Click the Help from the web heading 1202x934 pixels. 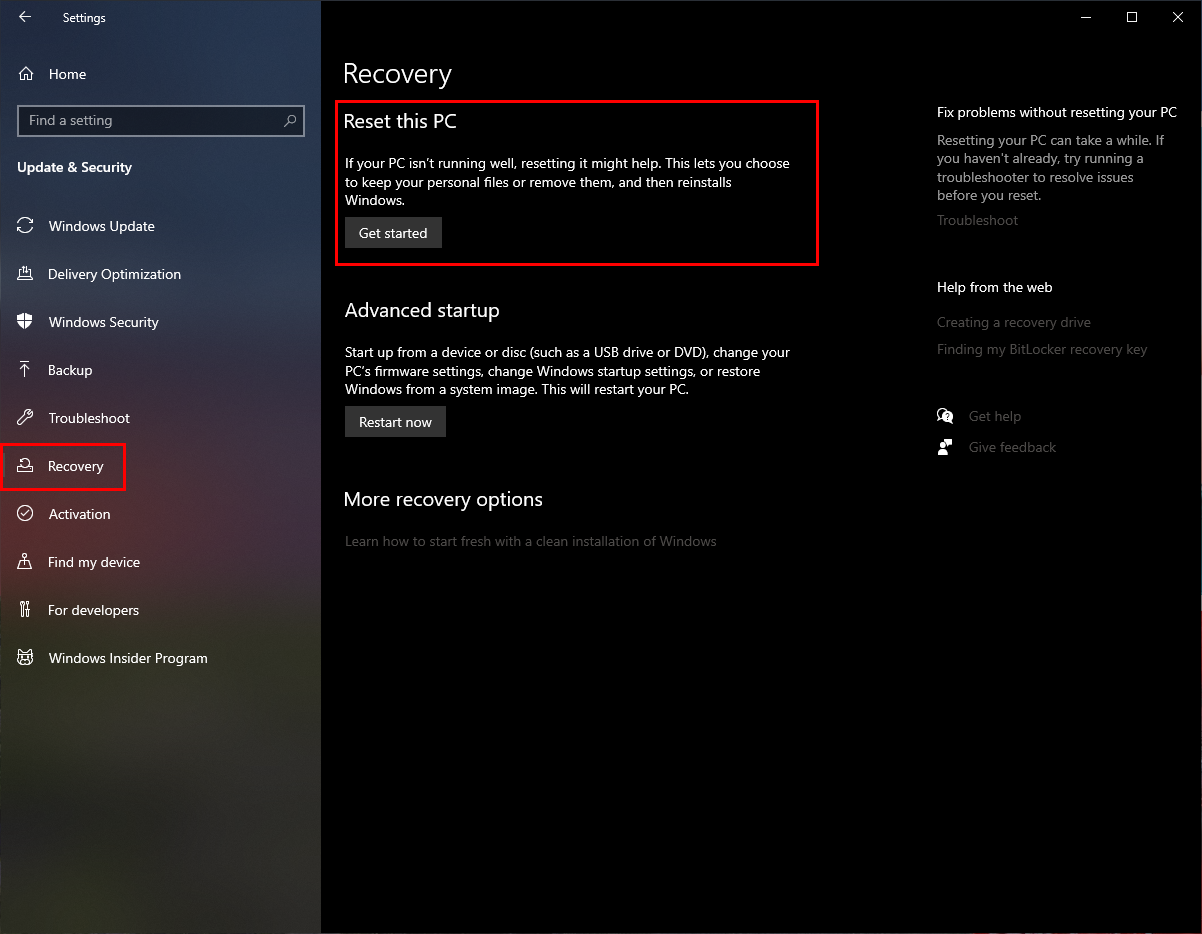[995, 287]
